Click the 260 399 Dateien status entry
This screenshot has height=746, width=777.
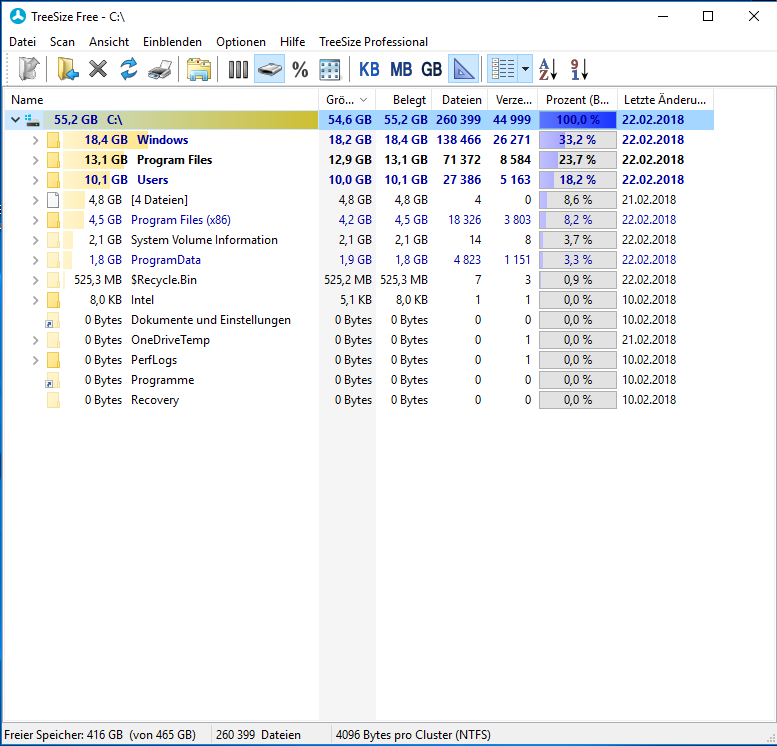coord(258,735)
